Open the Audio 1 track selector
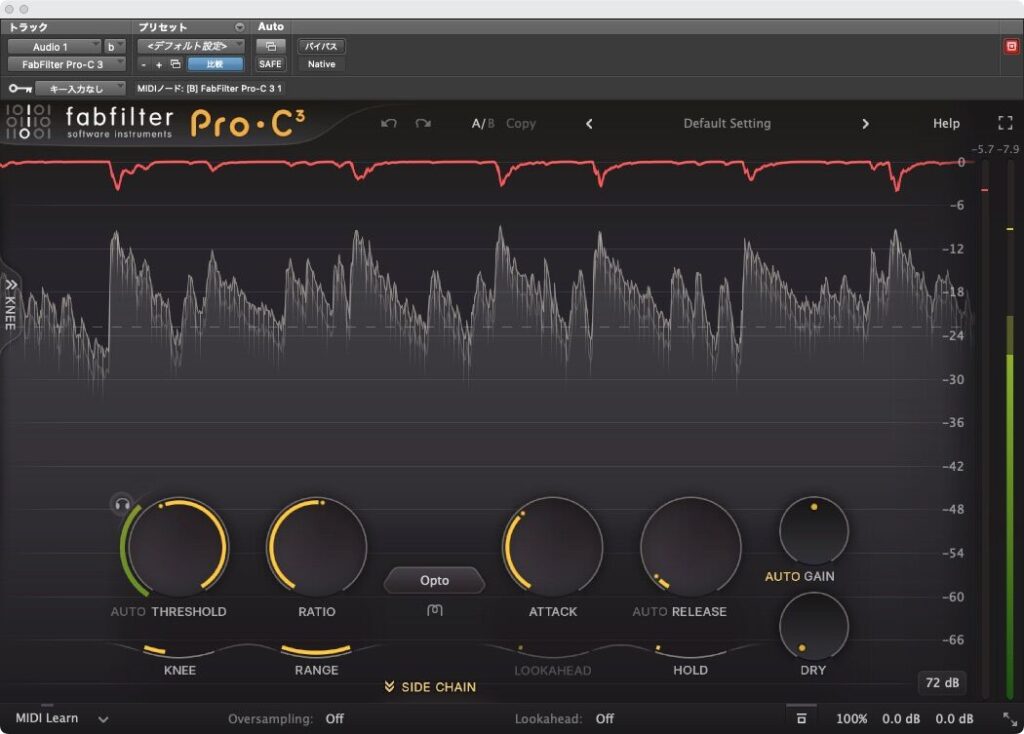 click(x=54, y=46)
